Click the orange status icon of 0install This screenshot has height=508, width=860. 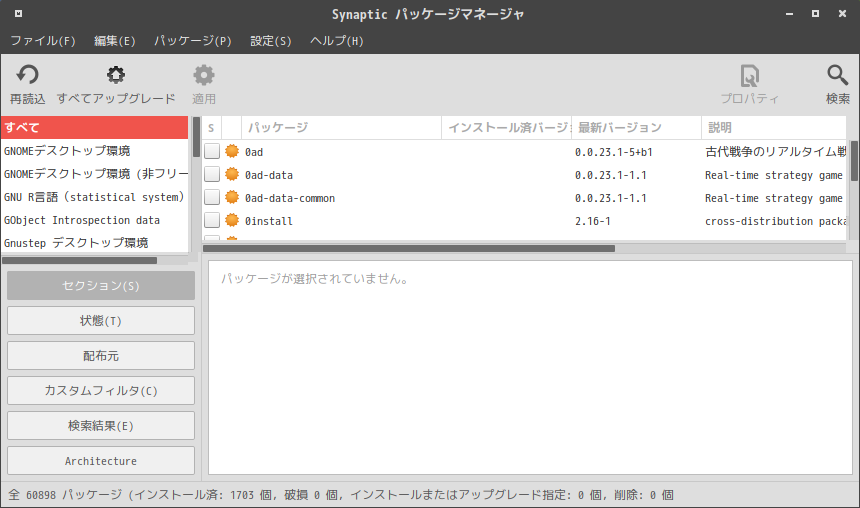232,220
